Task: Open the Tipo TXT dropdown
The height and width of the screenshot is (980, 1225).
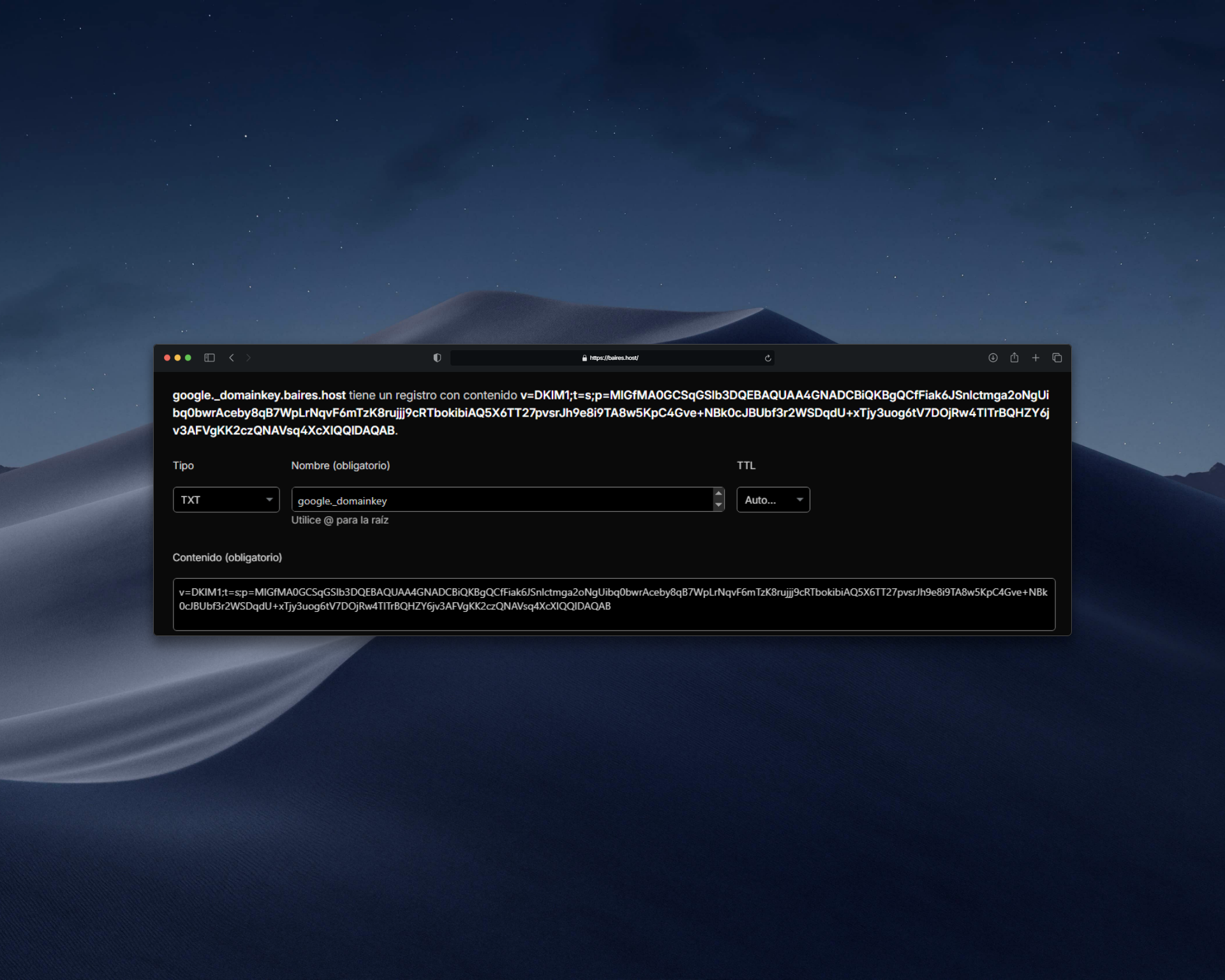Action: [226, 500]
